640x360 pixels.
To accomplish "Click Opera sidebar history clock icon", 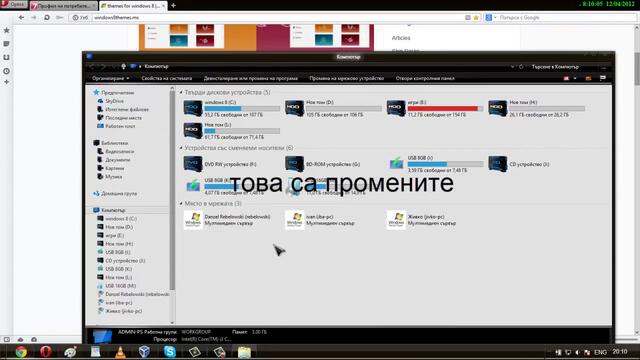I will coord(7,71).
